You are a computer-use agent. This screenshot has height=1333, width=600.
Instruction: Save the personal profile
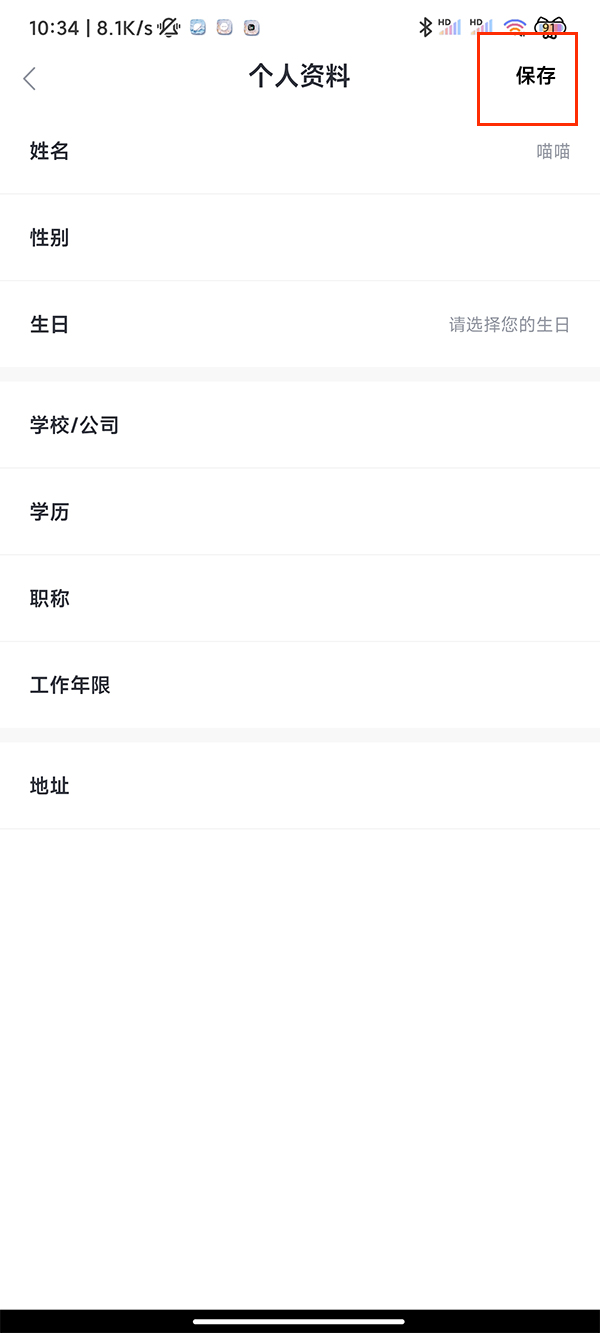click(535, 77)
